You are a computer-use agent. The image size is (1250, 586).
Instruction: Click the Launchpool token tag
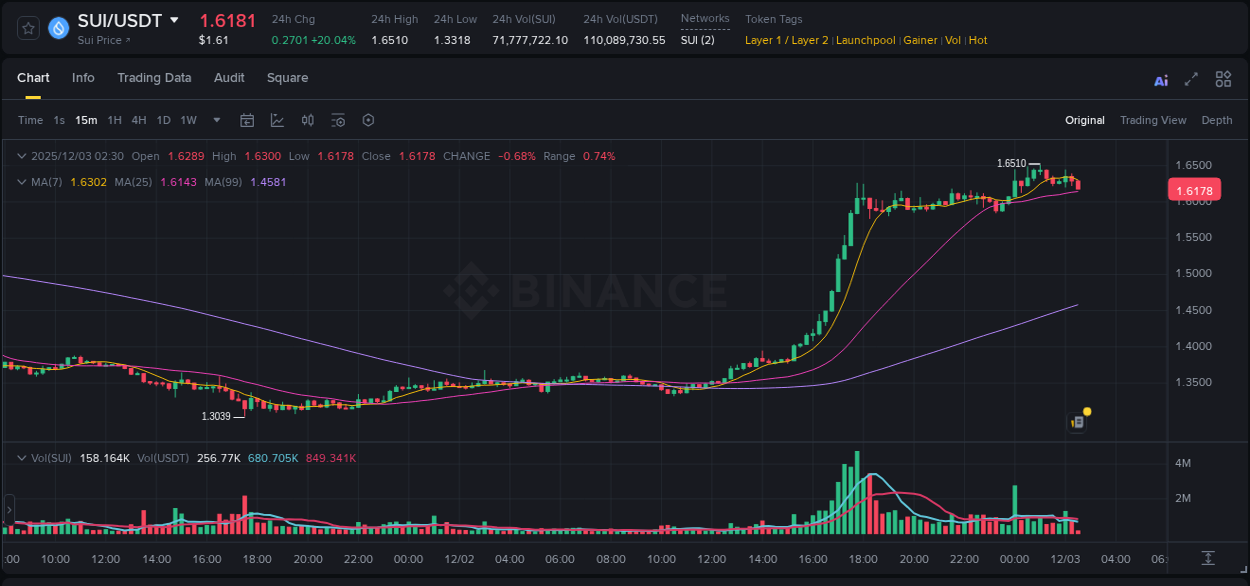[x=866, y=40]
